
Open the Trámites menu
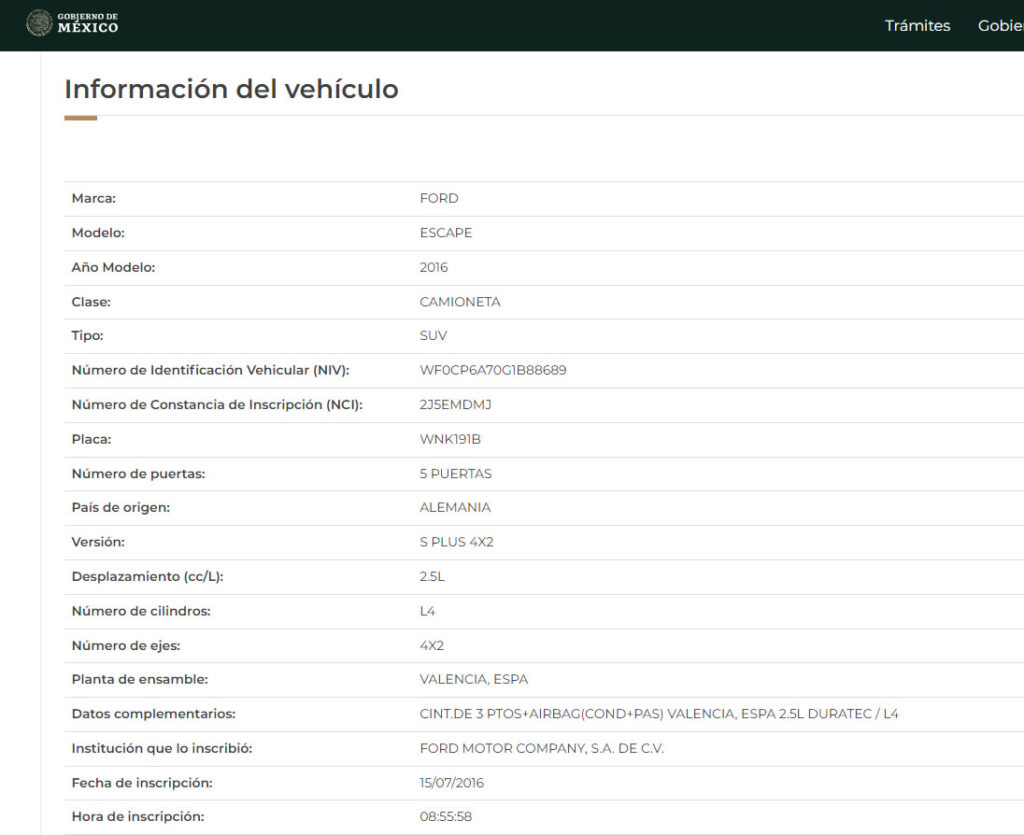(x=917, y=25)
